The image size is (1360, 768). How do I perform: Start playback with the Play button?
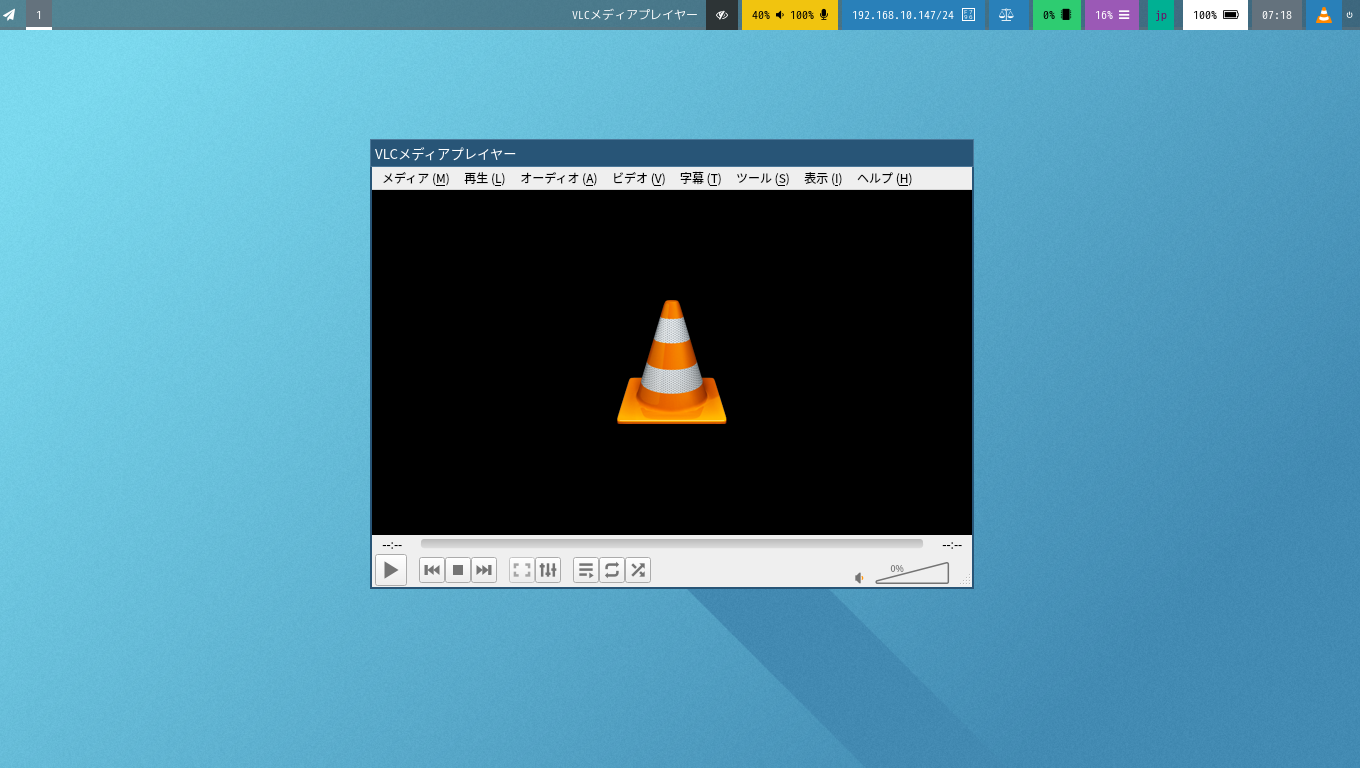(391, 570)
